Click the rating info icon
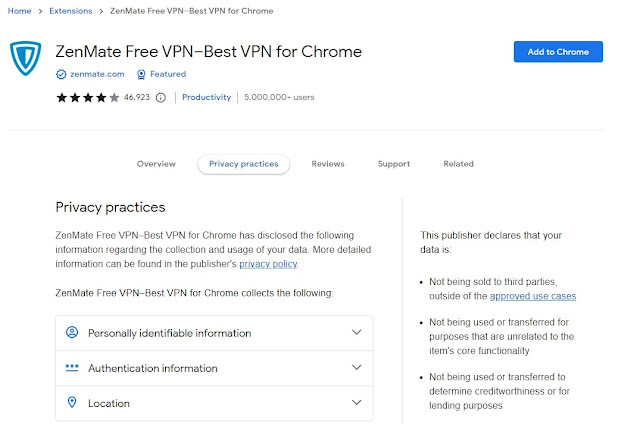The height and width of the screenshot is (438, 640). [x=161, y=97]
